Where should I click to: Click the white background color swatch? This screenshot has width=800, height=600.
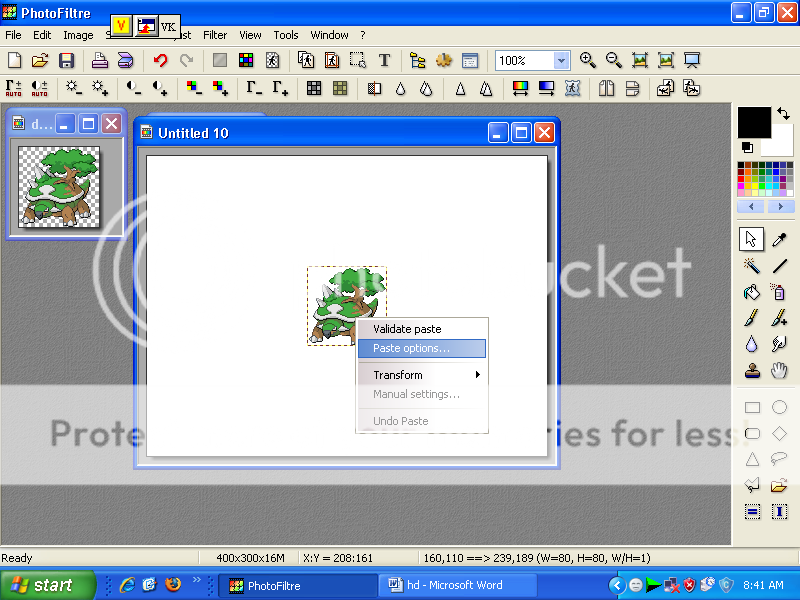tap(780, 145)
